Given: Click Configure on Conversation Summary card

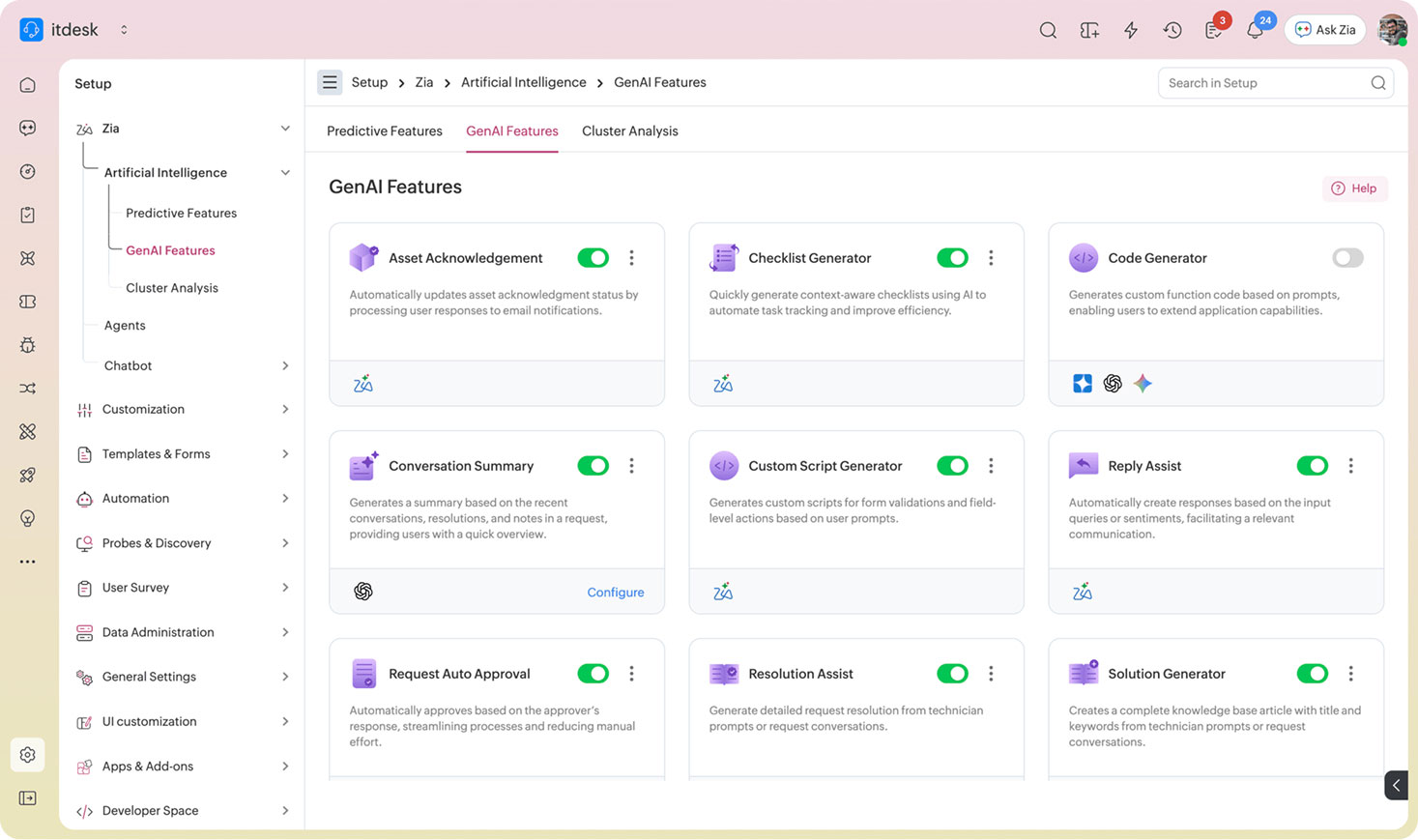Looking at the screenshot, I should [616, 593].
